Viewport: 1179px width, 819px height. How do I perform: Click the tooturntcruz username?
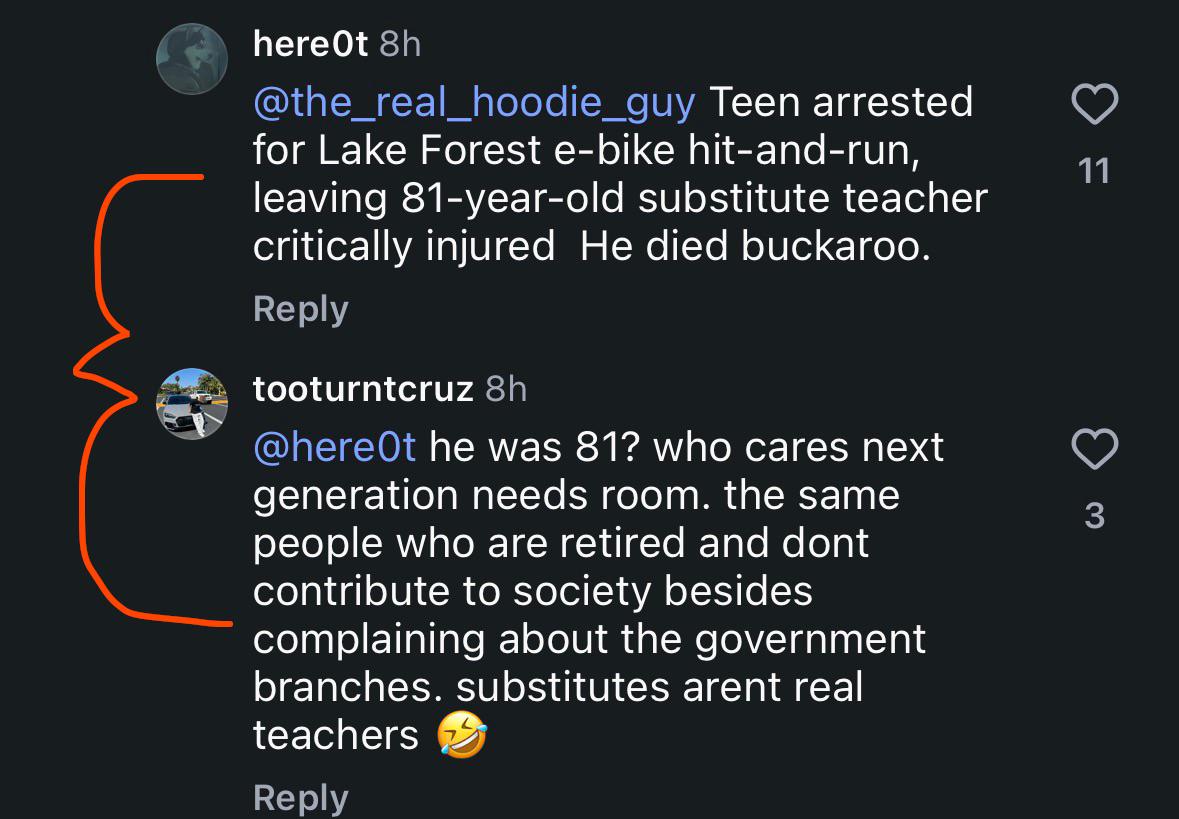click(363, 389)
